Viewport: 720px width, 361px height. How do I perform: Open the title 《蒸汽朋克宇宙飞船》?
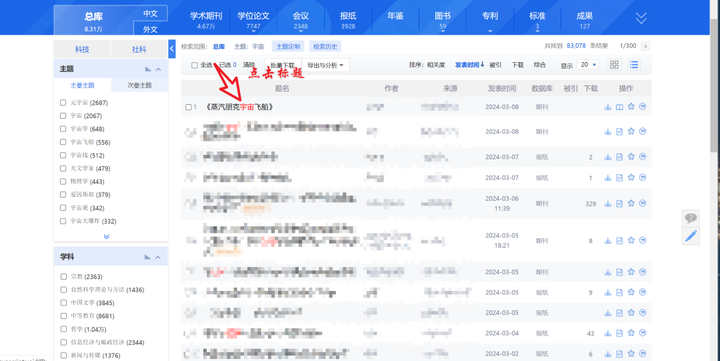(239, 107)
